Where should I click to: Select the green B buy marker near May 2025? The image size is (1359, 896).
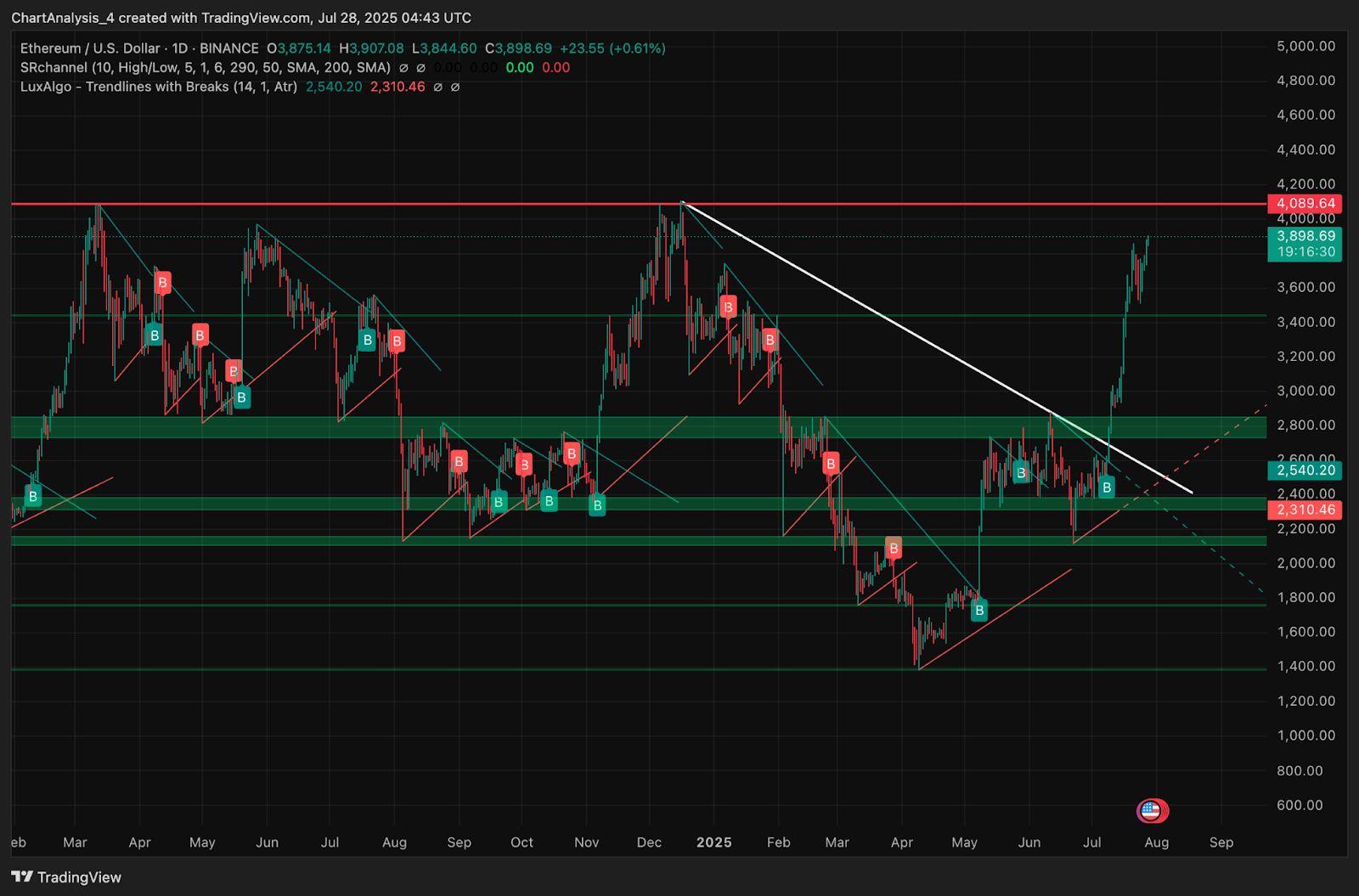coord(980,609)
